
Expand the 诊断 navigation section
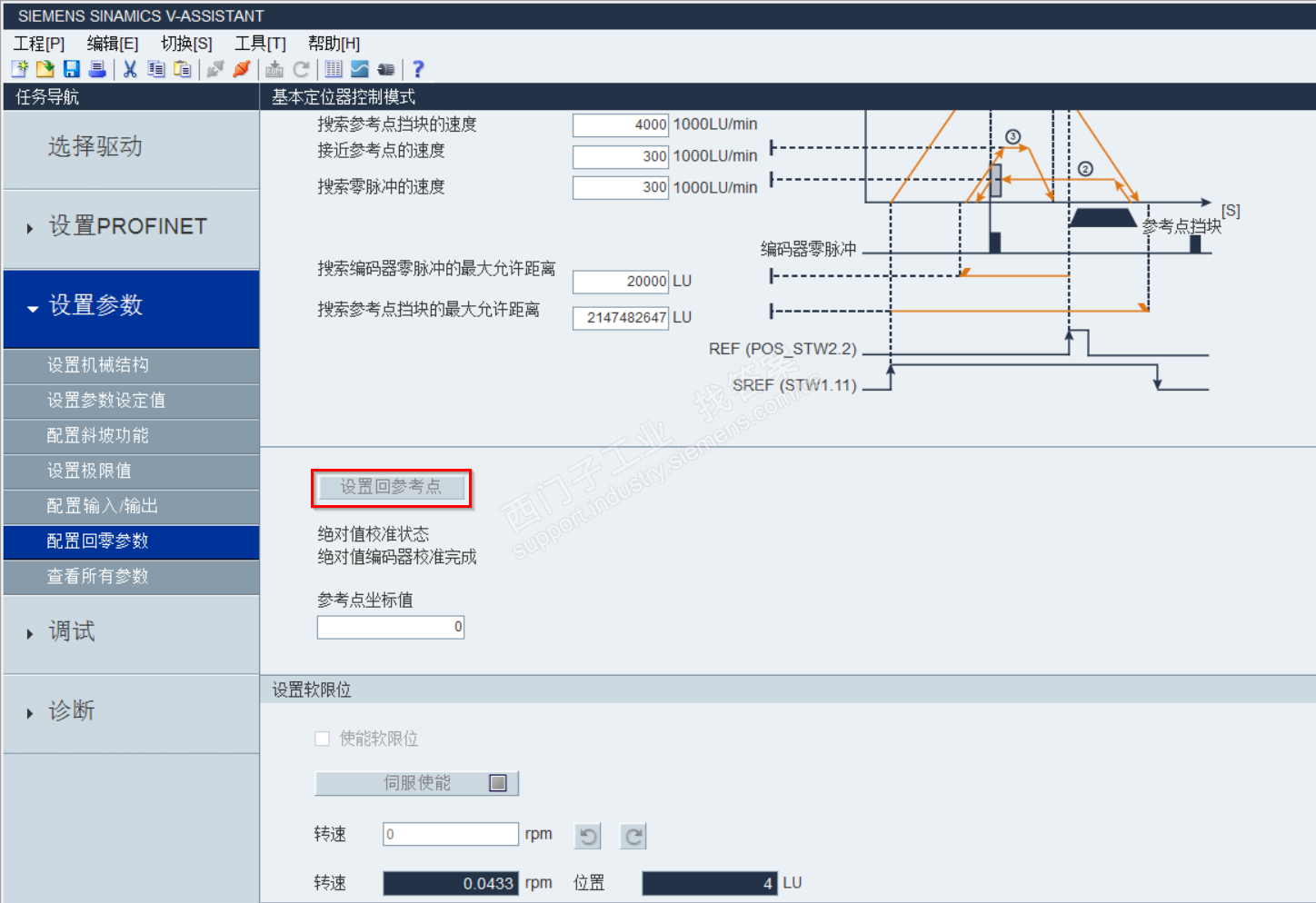pyautogui.click(x=131, y=713)
